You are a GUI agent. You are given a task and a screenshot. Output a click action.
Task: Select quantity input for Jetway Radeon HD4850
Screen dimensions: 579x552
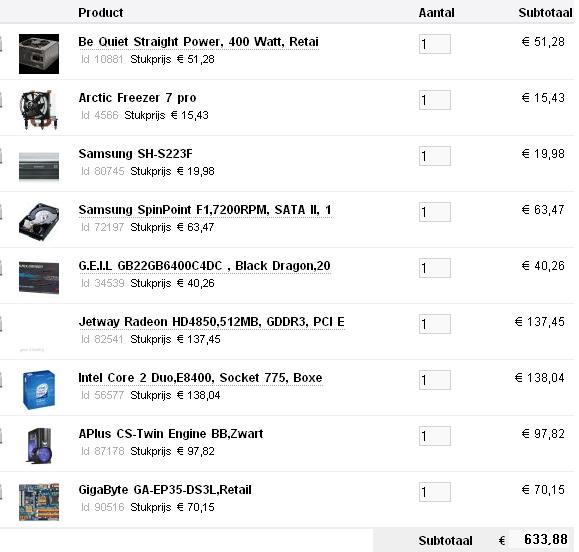tap(435, 324)
